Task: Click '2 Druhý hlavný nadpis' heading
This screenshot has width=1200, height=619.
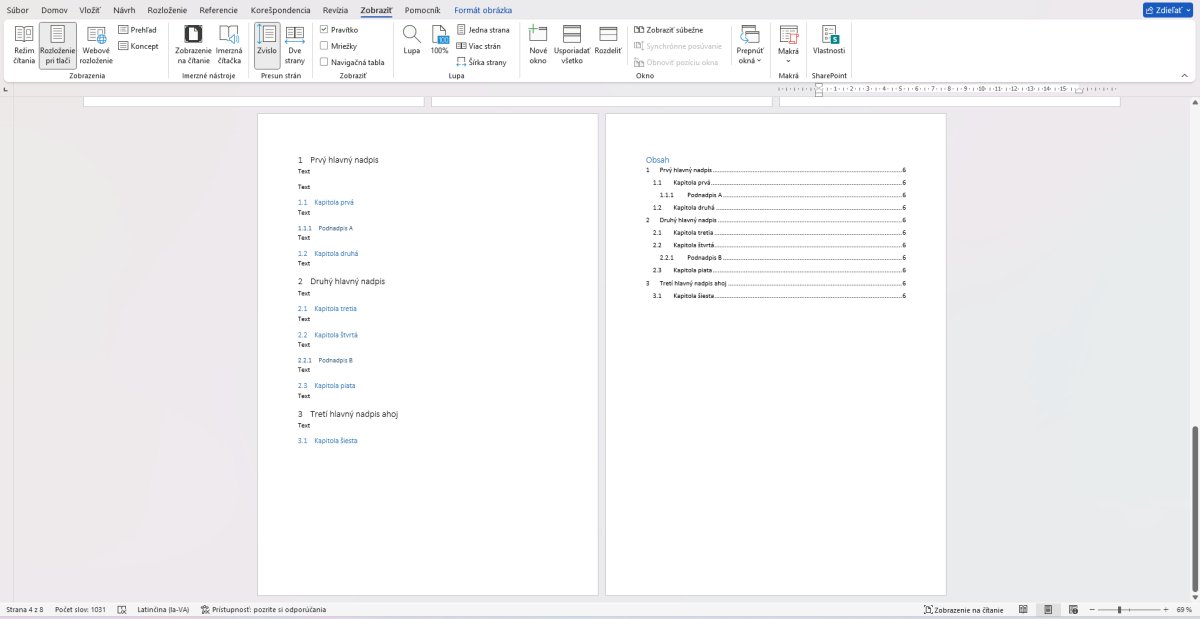Action: click(x=341, y=282)
